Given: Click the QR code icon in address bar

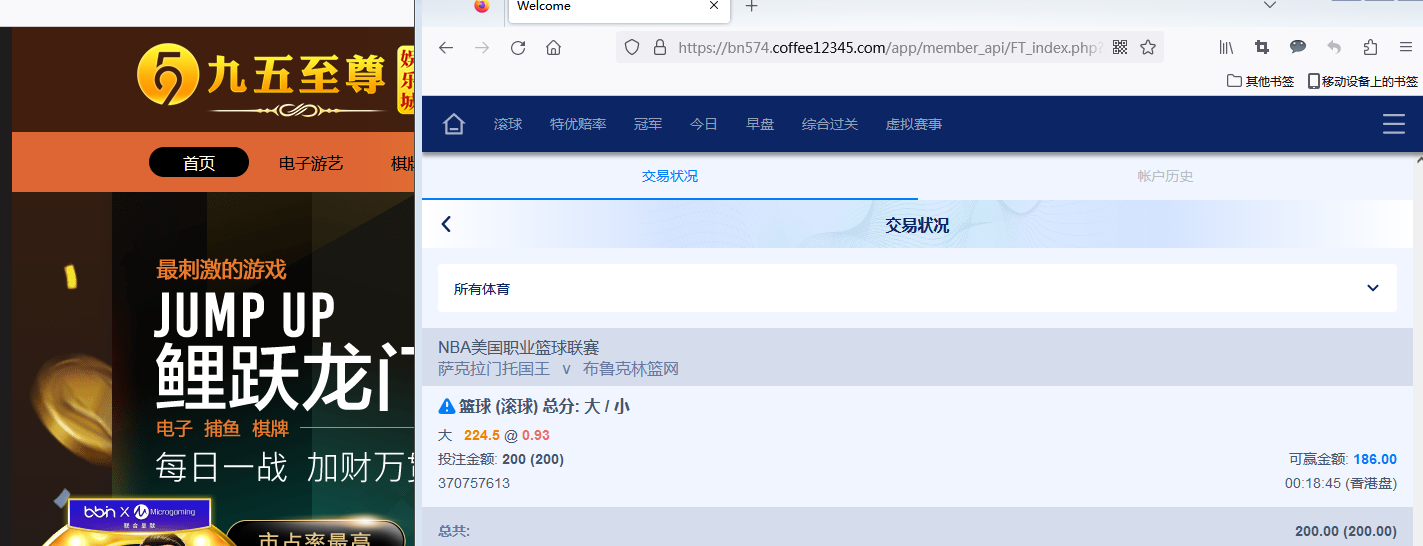Looking at the screenshot, I should point(1120,47).
